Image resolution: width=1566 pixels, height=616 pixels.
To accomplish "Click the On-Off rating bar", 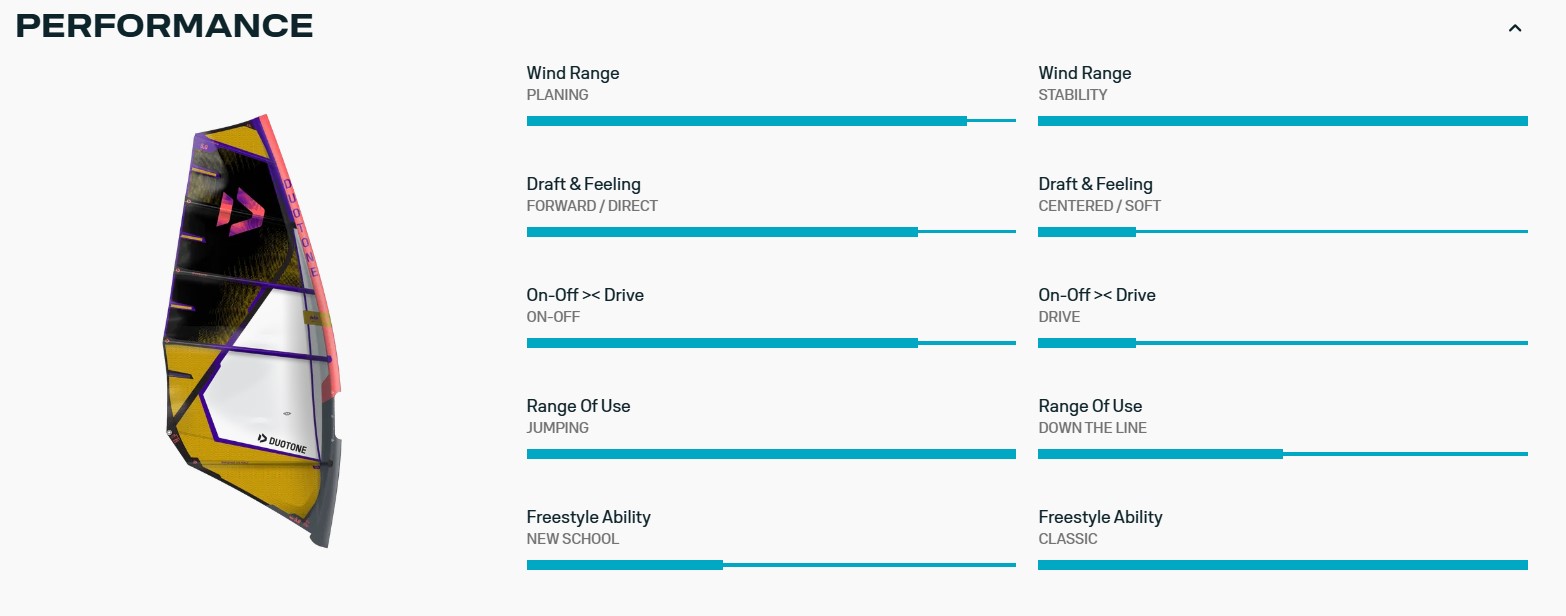I will (x=771, y=343).
